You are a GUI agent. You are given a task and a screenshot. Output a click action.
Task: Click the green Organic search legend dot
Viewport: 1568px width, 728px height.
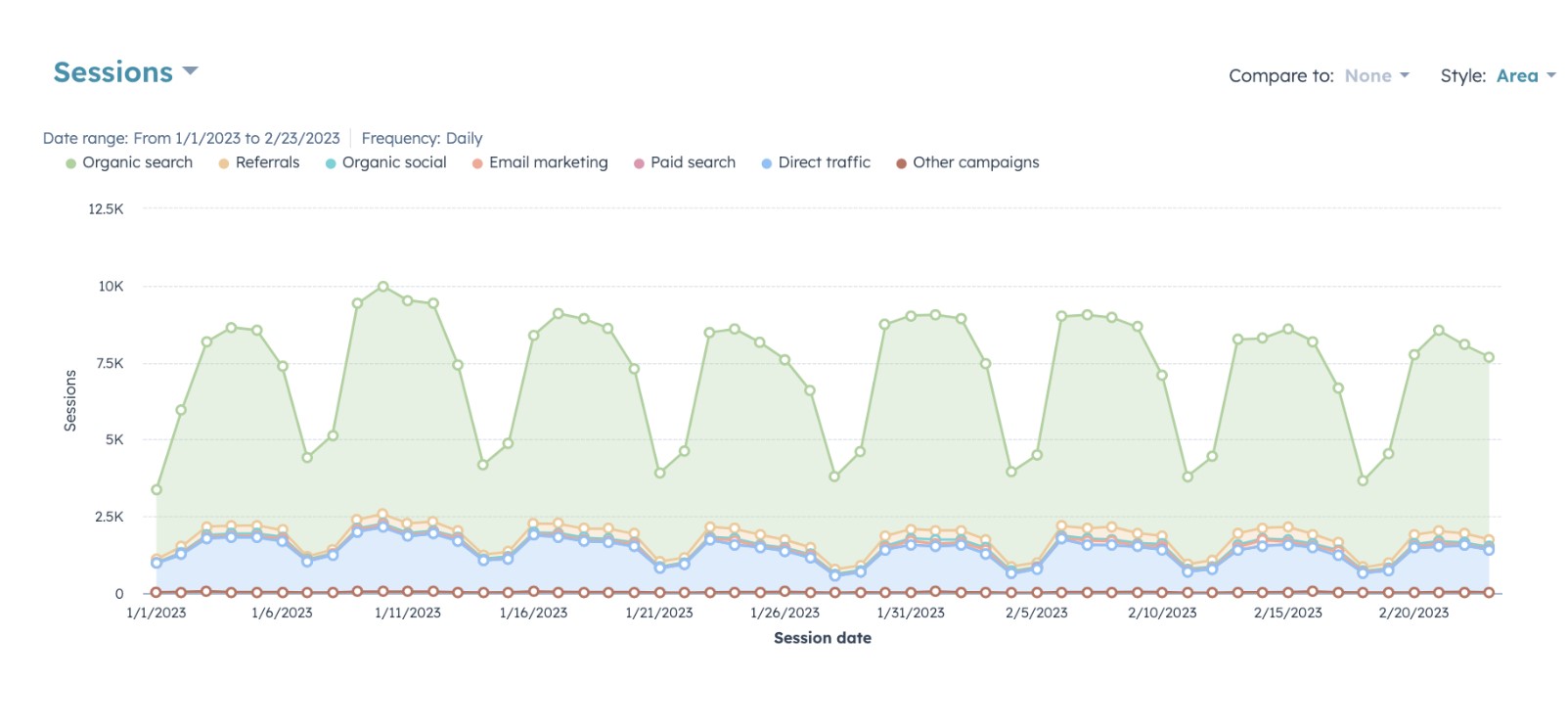(70, 163)
